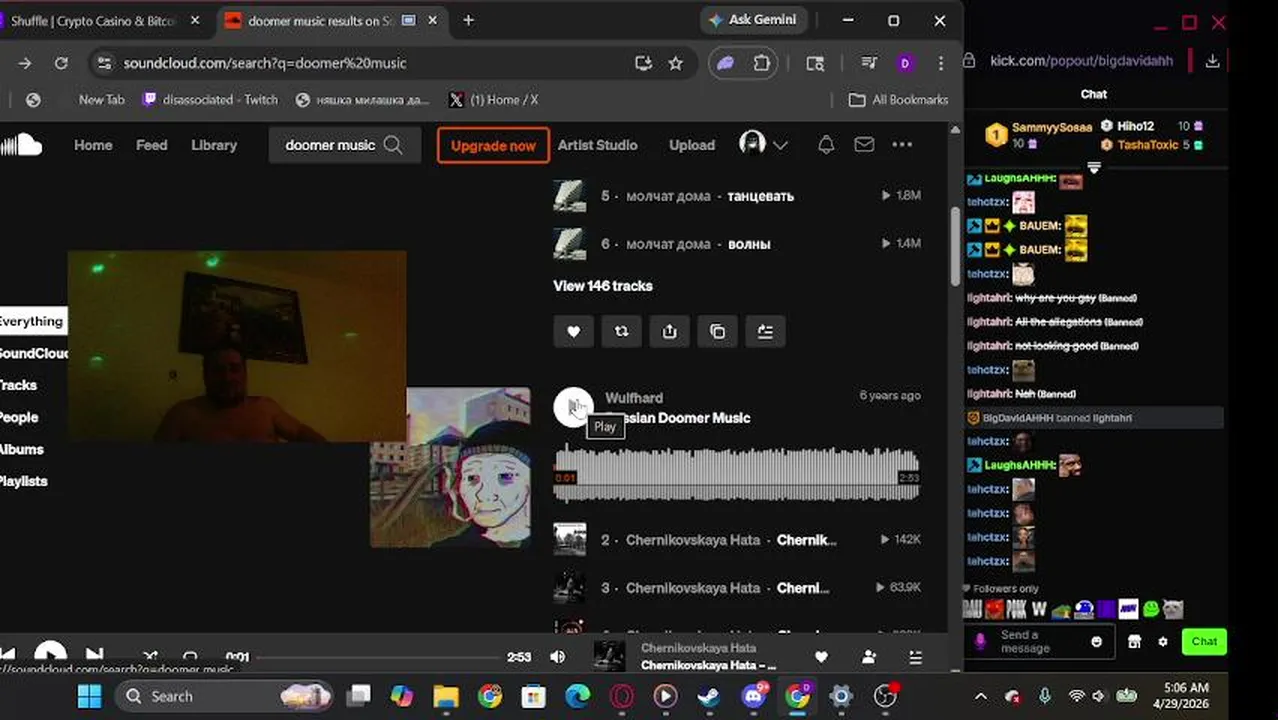Open the Chrome three-dot menu

941,63
